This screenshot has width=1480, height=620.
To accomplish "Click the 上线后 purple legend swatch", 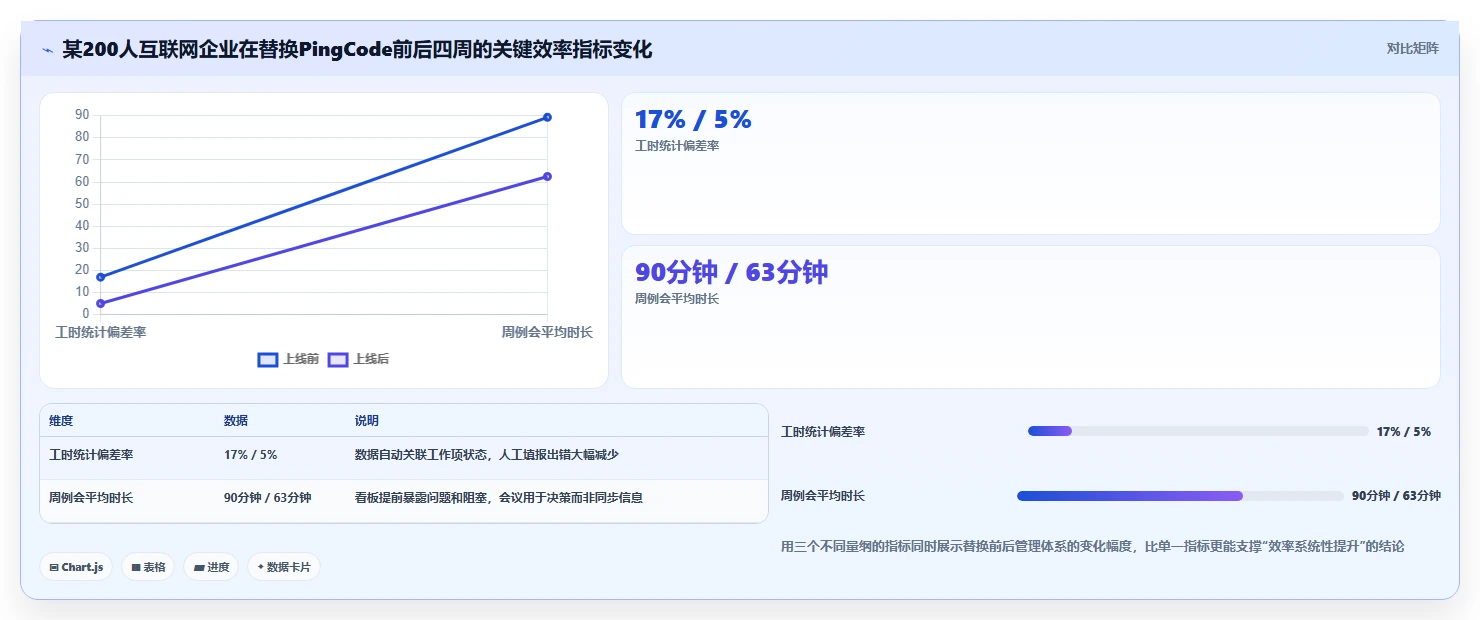I will click(x=338, y=359).
